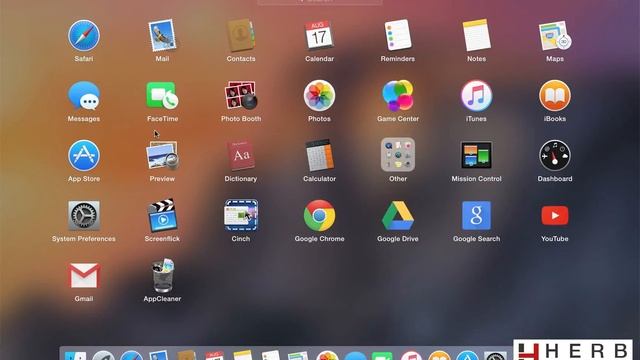Launch the Google Search app
This screenshot has height=360, width=640.
tap(476, 216)
